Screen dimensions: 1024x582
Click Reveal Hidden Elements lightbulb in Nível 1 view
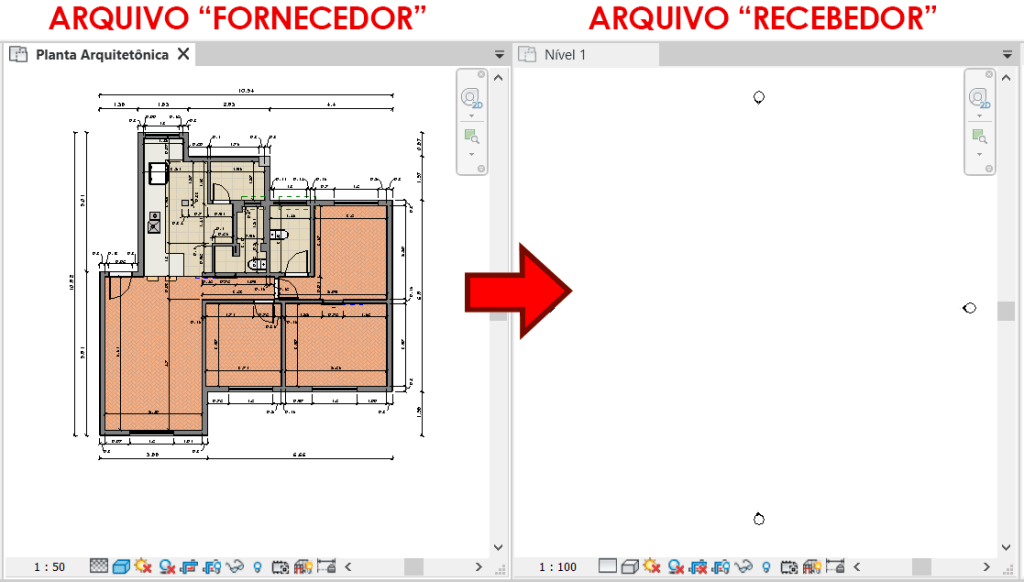767,566
